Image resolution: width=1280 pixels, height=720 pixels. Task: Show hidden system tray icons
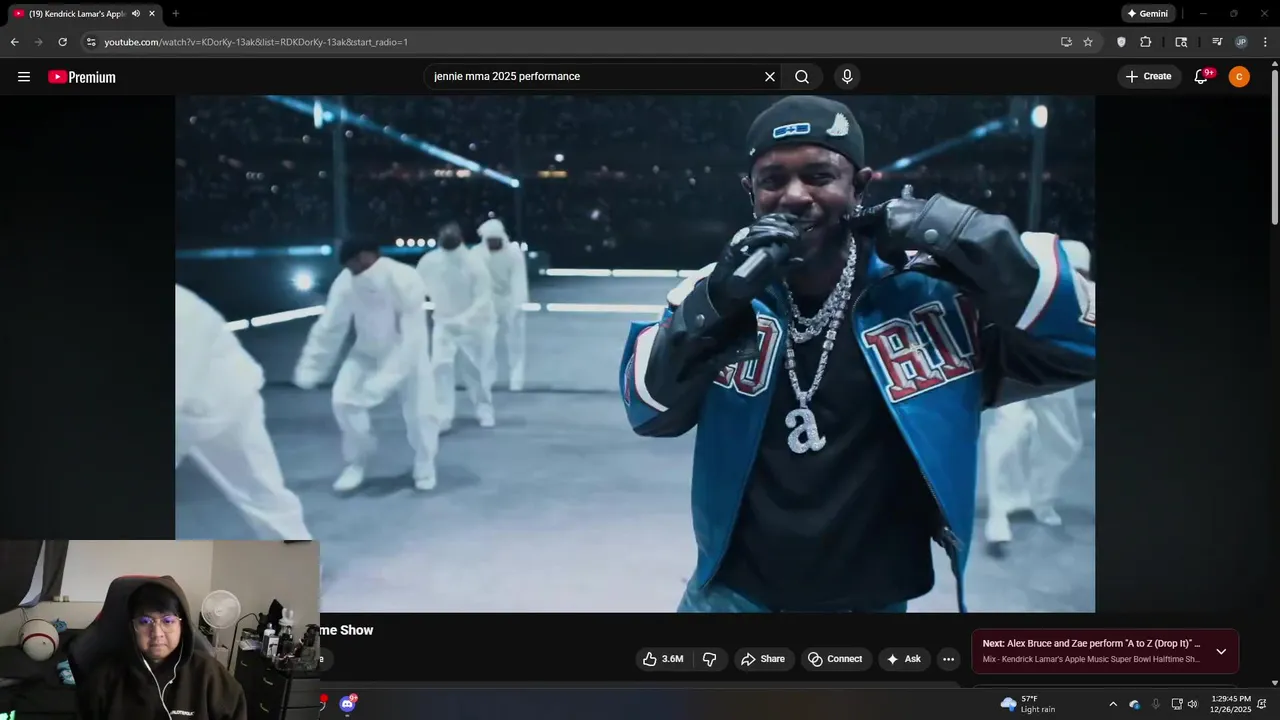point(1113,704)
